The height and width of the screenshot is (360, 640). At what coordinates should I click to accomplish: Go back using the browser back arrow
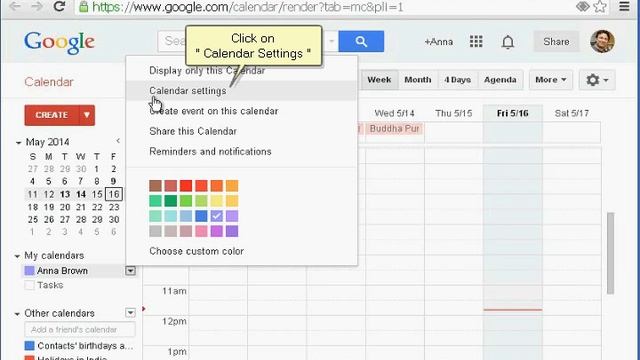[15, 7]
